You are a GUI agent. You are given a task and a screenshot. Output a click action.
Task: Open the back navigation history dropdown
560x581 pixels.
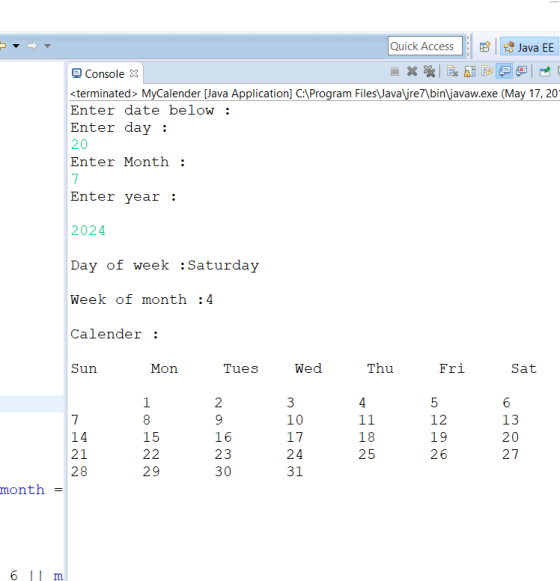tap(16, 46)
